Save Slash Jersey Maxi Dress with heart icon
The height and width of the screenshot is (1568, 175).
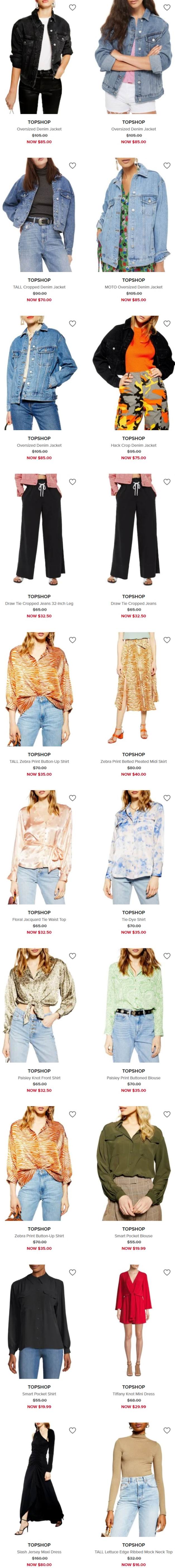click(72, 1430)
